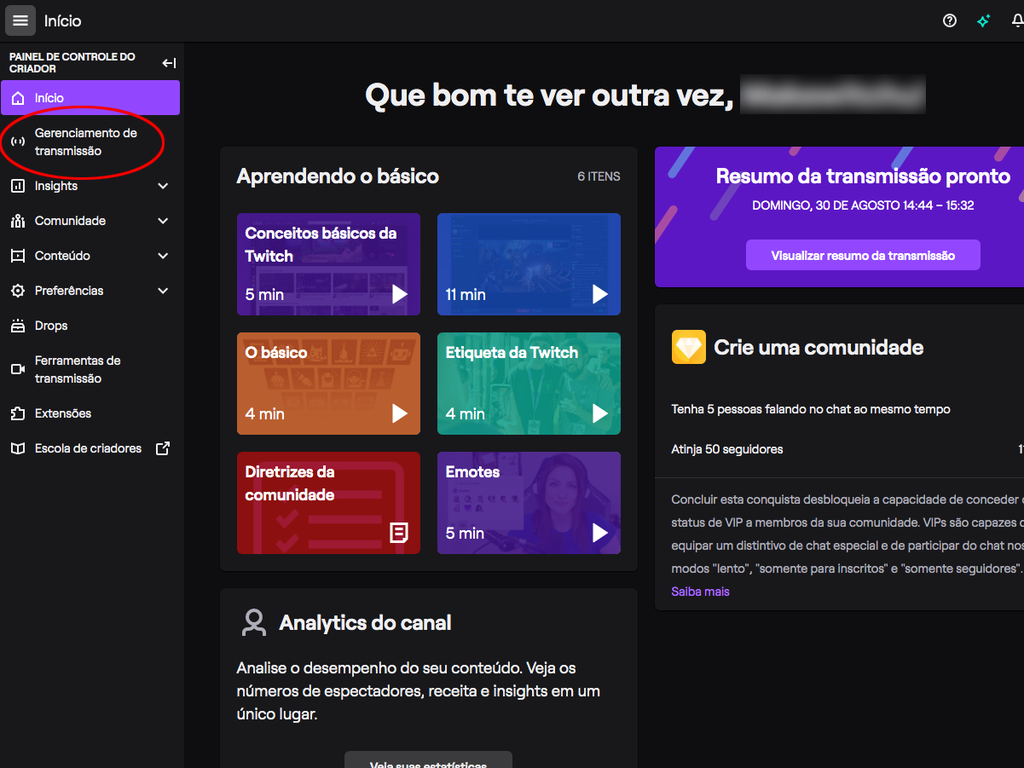Click the Preferências gear icon
Image resolution: width=1024 pixels, height=768 pixels.
(x=18, y=291)
